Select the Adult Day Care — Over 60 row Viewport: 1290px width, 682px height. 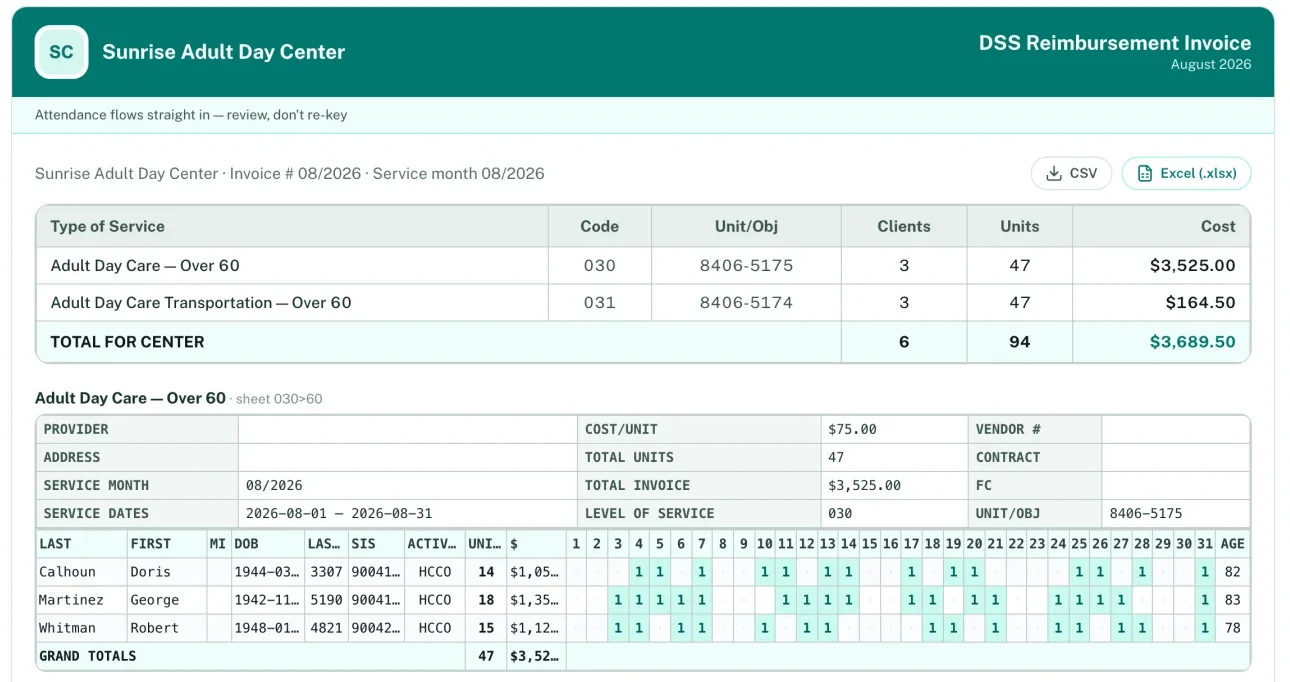[x=643, y=265]
